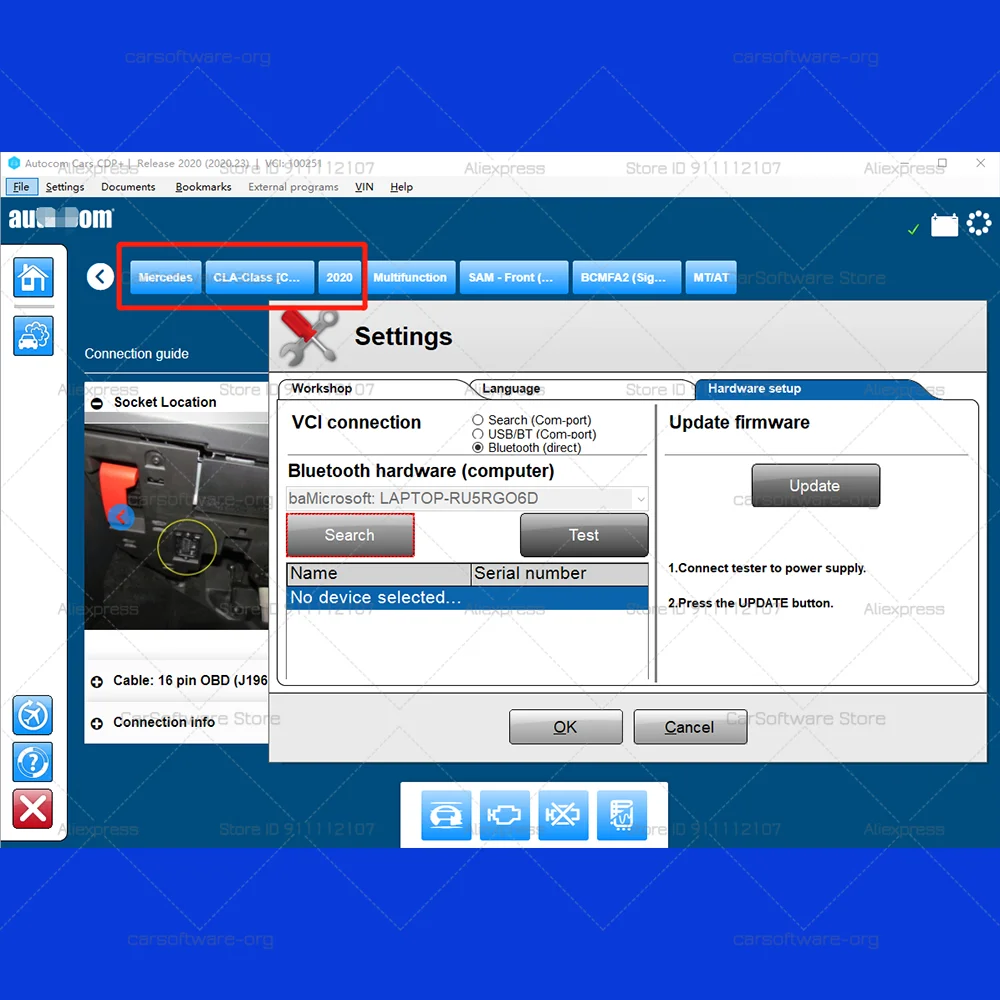This screenshot has width=1000, height=1000.
Task: Click the Search button
Action: coord(349,535)
